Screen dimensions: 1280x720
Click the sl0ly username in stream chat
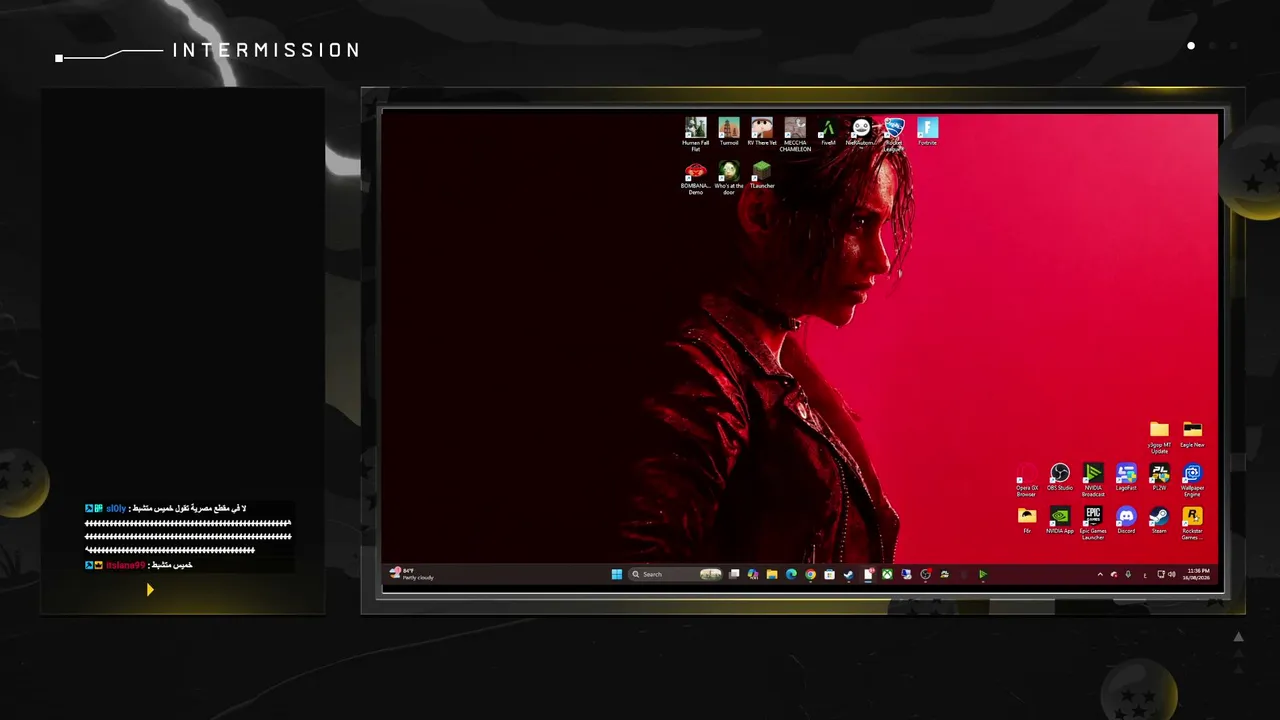point(116,509)
